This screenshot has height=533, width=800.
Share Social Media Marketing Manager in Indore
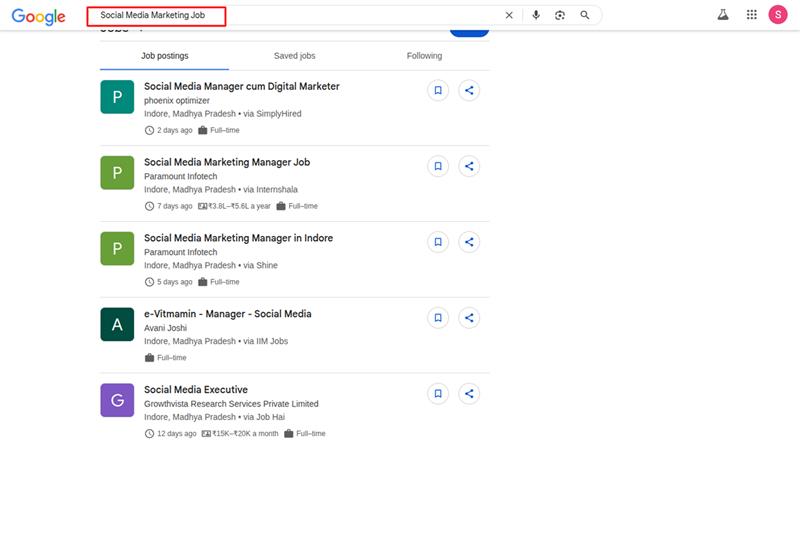click(469, 242)
